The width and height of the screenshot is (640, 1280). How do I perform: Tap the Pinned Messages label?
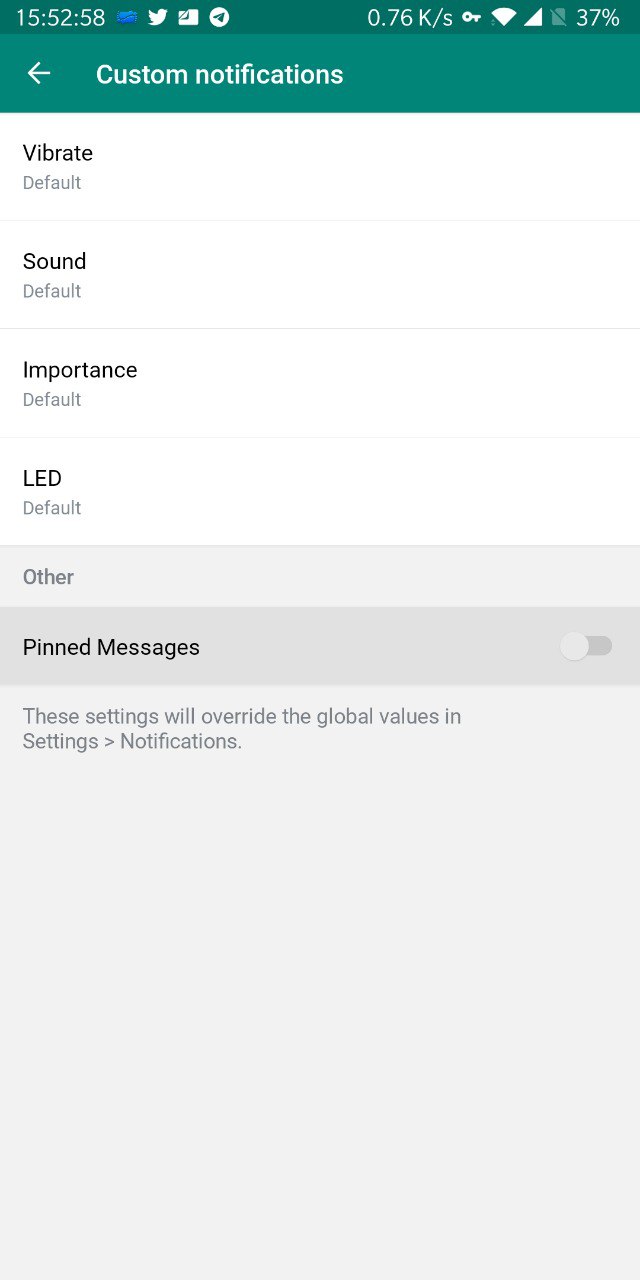[111, 647]
